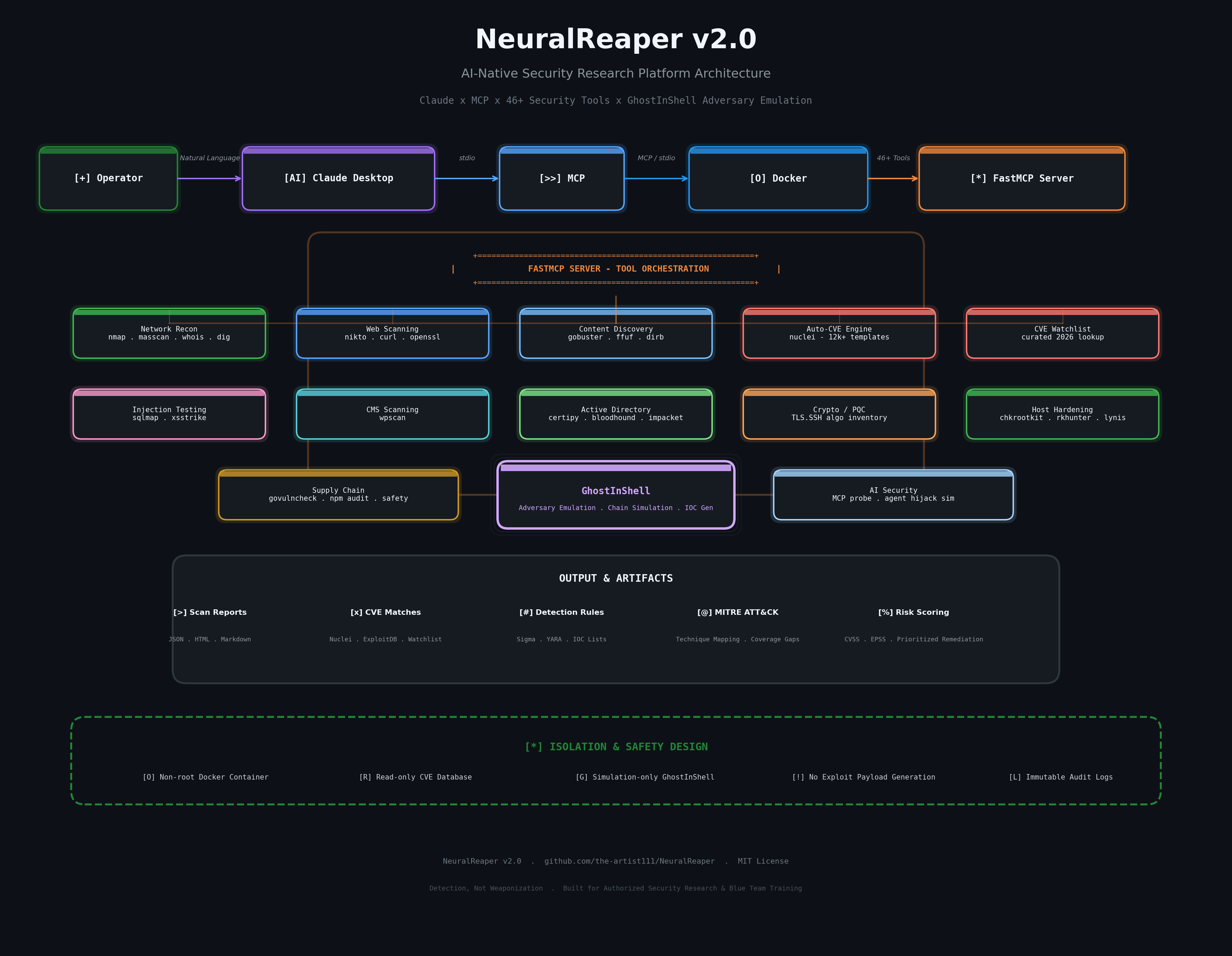Select the Web Scanning card

pos(393,333)
